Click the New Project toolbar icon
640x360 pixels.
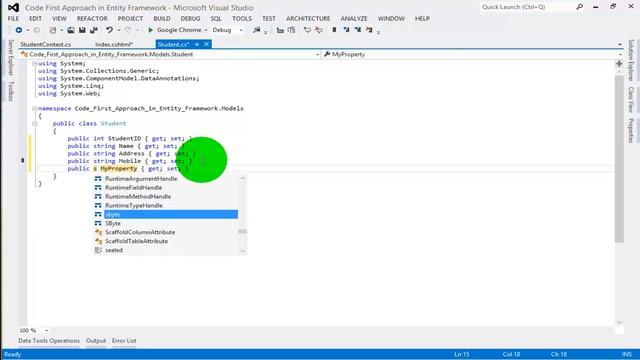[53, 30]
